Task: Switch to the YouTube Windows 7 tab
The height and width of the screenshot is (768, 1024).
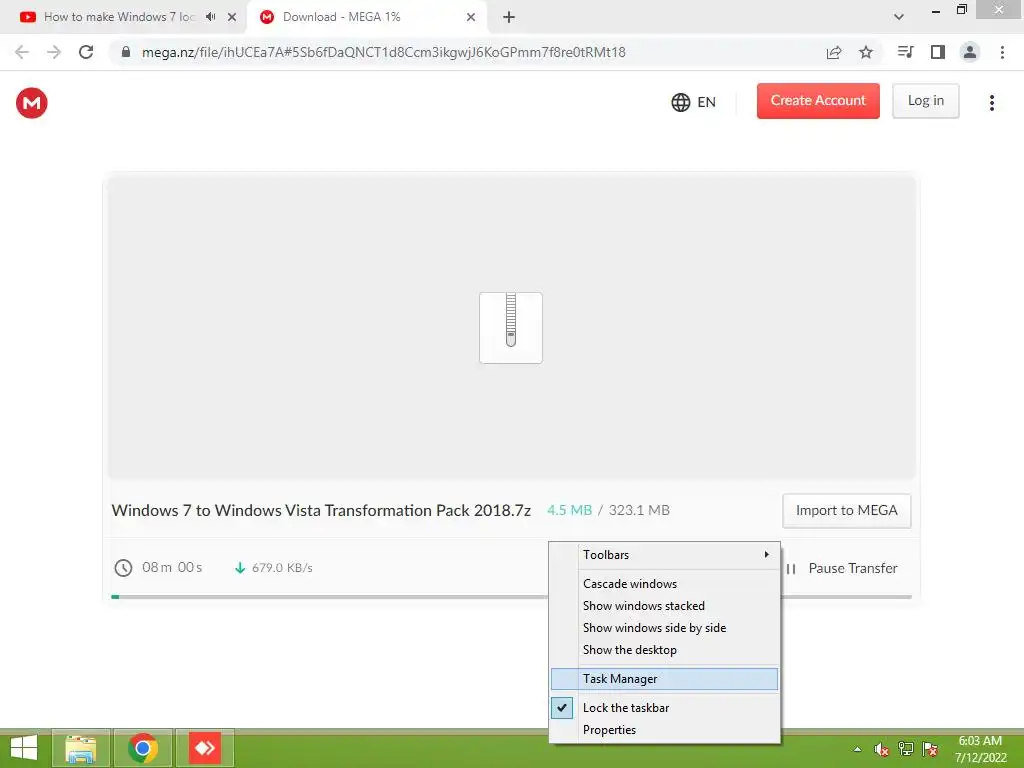Action: pos(119,17)
